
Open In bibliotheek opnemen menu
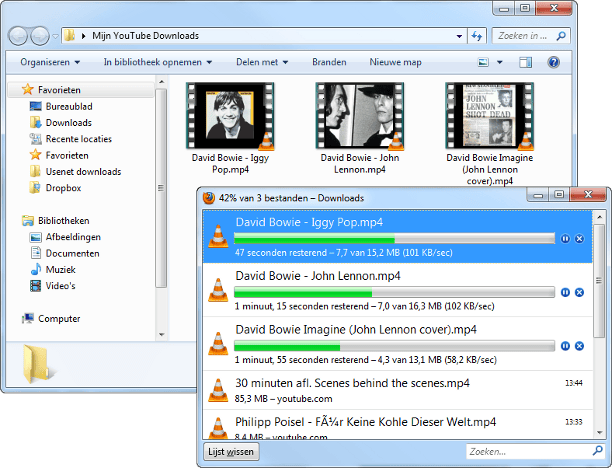point(158,62)
